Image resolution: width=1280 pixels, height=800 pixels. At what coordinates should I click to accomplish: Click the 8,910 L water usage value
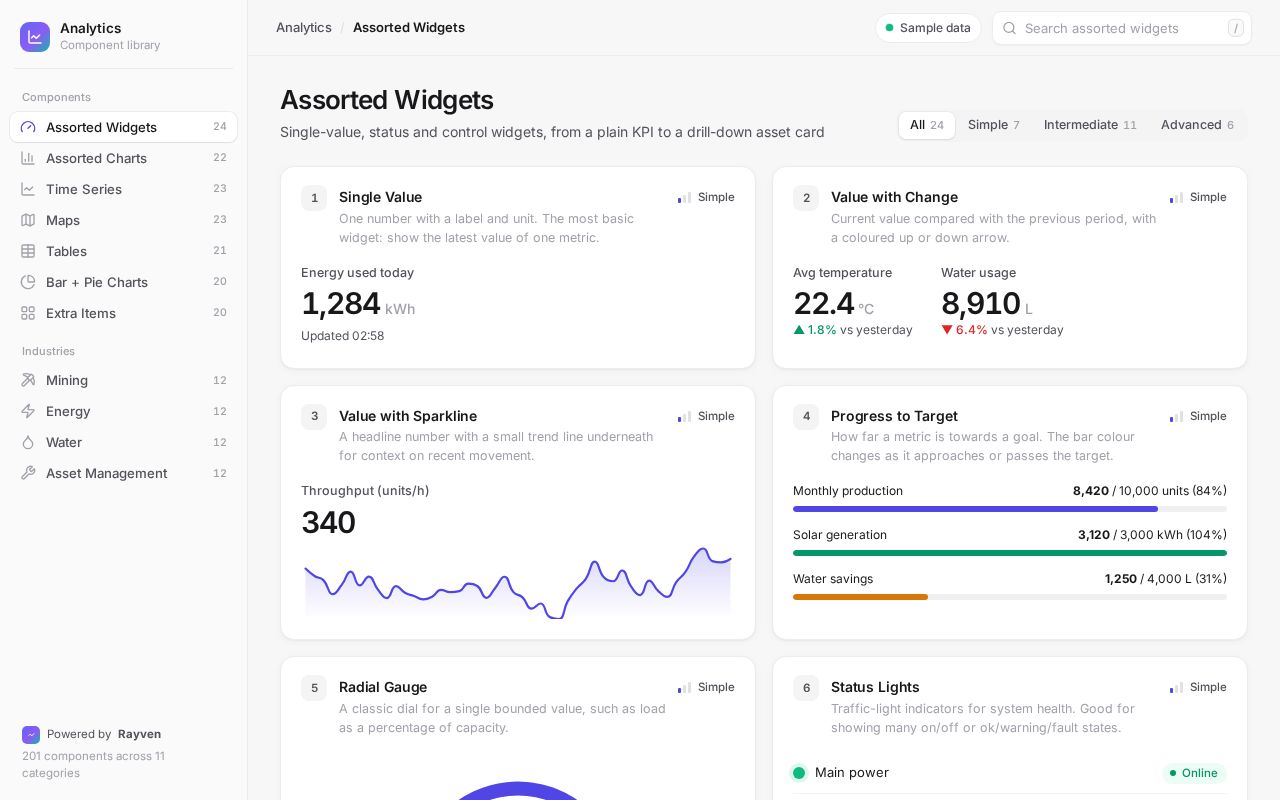pyautogui.click(x=987, y=304)
